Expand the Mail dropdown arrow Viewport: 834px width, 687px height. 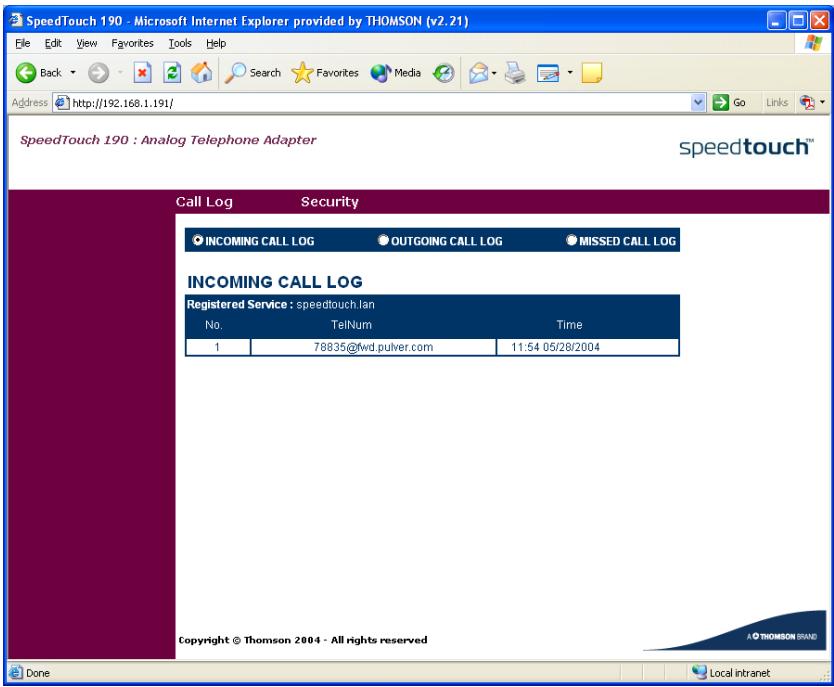point(494,73)
